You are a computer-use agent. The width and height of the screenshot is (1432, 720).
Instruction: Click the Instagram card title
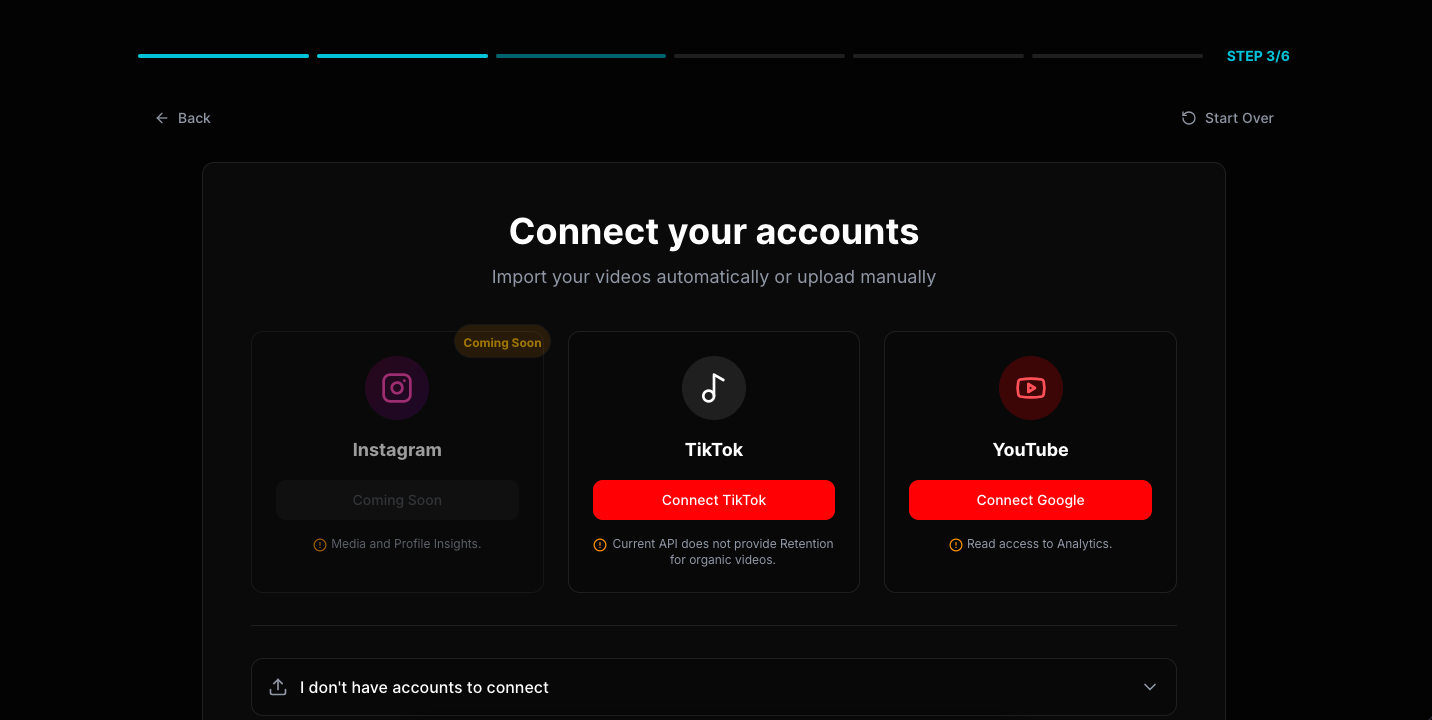click(x=397, y=450)
